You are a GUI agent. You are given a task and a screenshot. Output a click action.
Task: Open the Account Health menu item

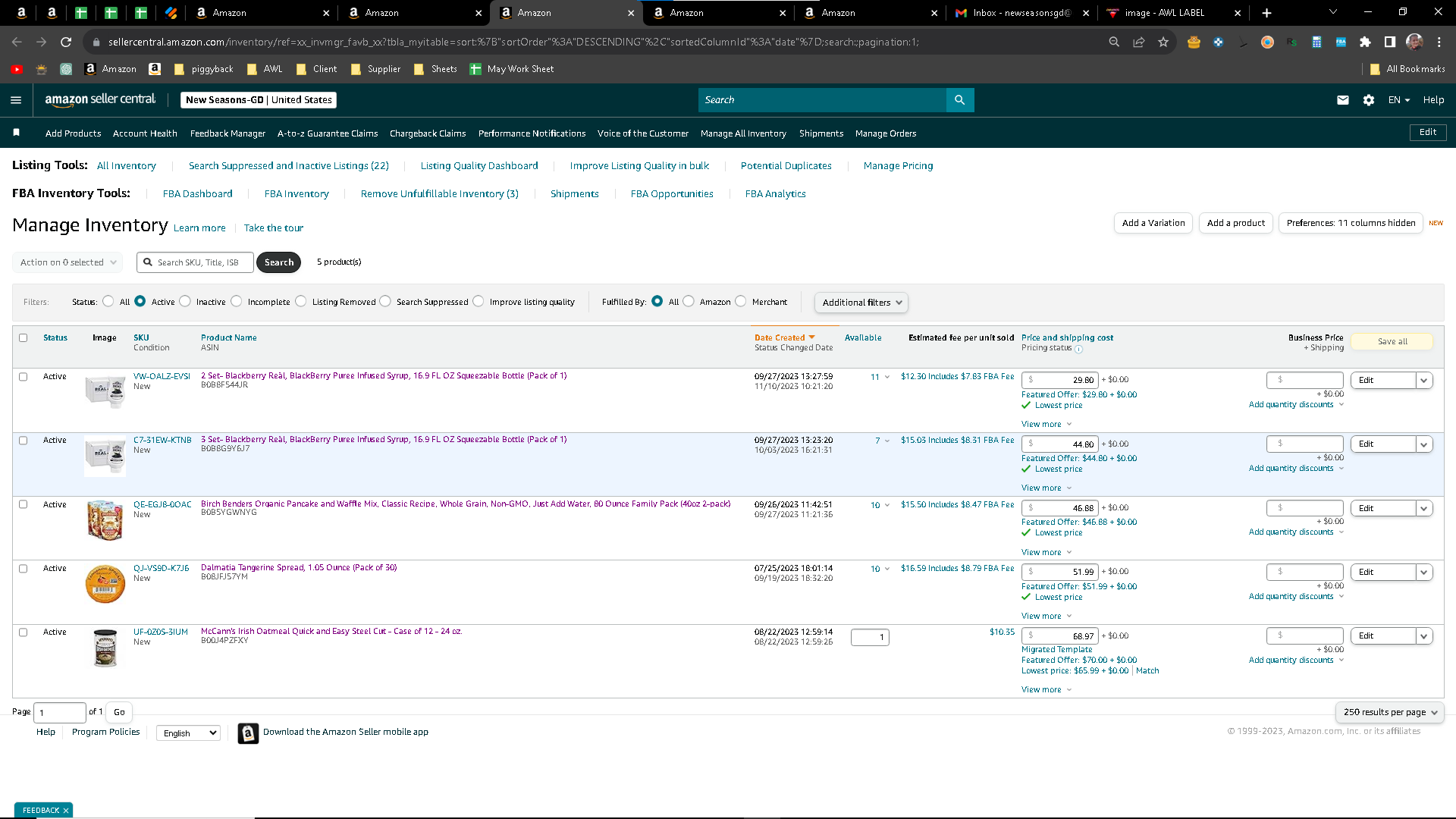click(x=145, y=133)
